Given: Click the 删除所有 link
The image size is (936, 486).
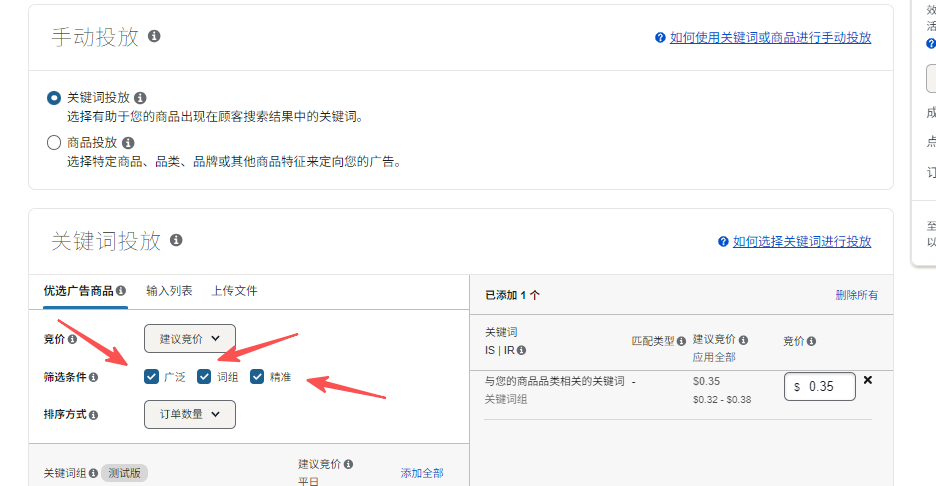Looking at the screenshot, I should coord(856,295).
